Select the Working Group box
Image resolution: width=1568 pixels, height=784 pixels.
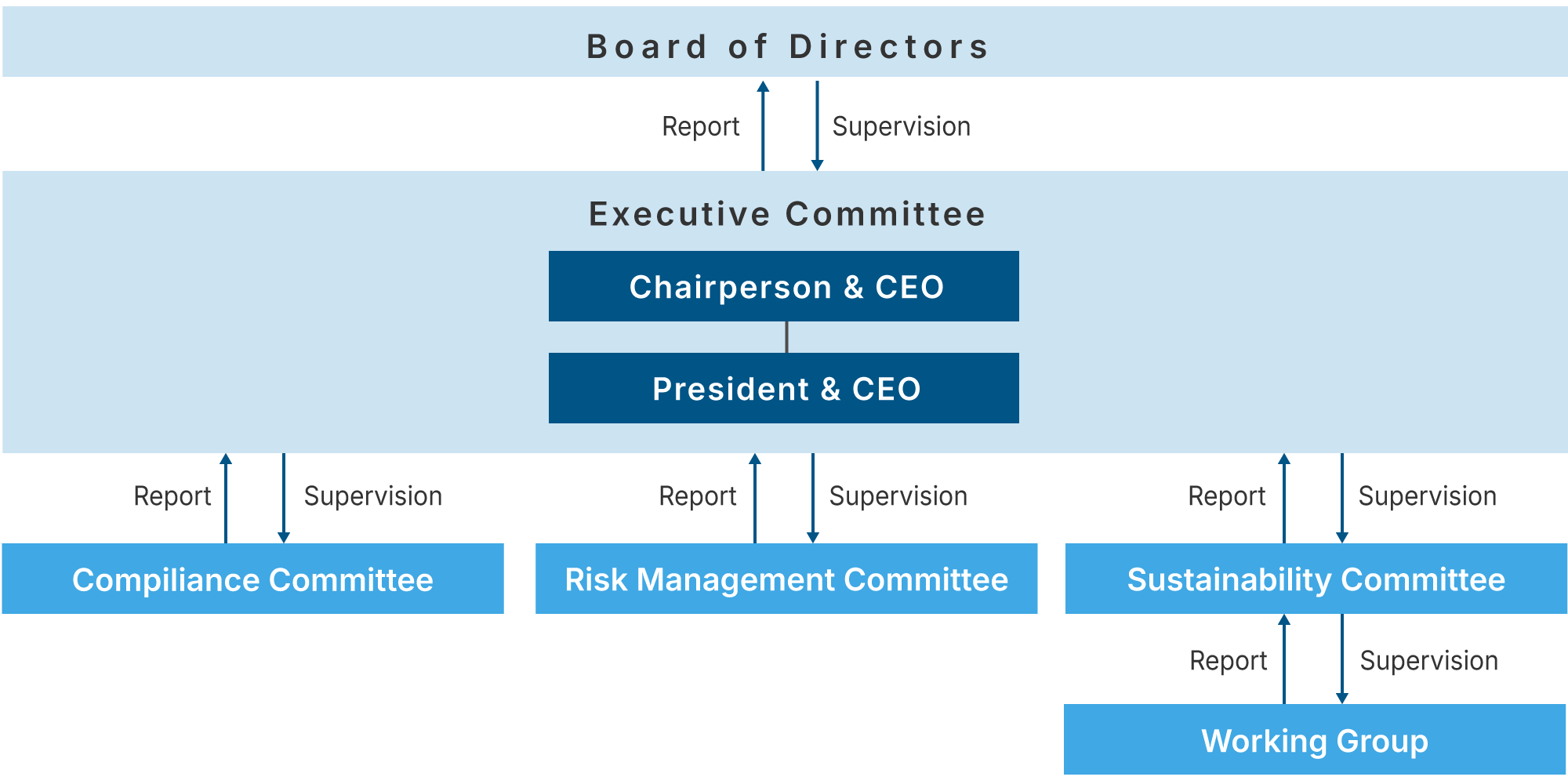click(1314, 740)
